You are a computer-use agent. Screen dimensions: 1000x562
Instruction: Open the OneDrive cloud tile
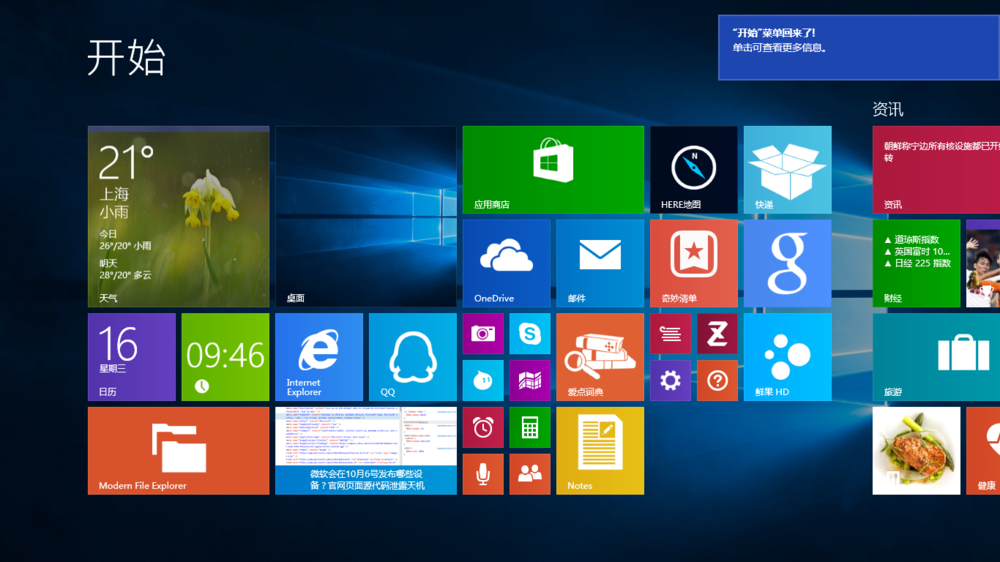click(x=506, y=263)
